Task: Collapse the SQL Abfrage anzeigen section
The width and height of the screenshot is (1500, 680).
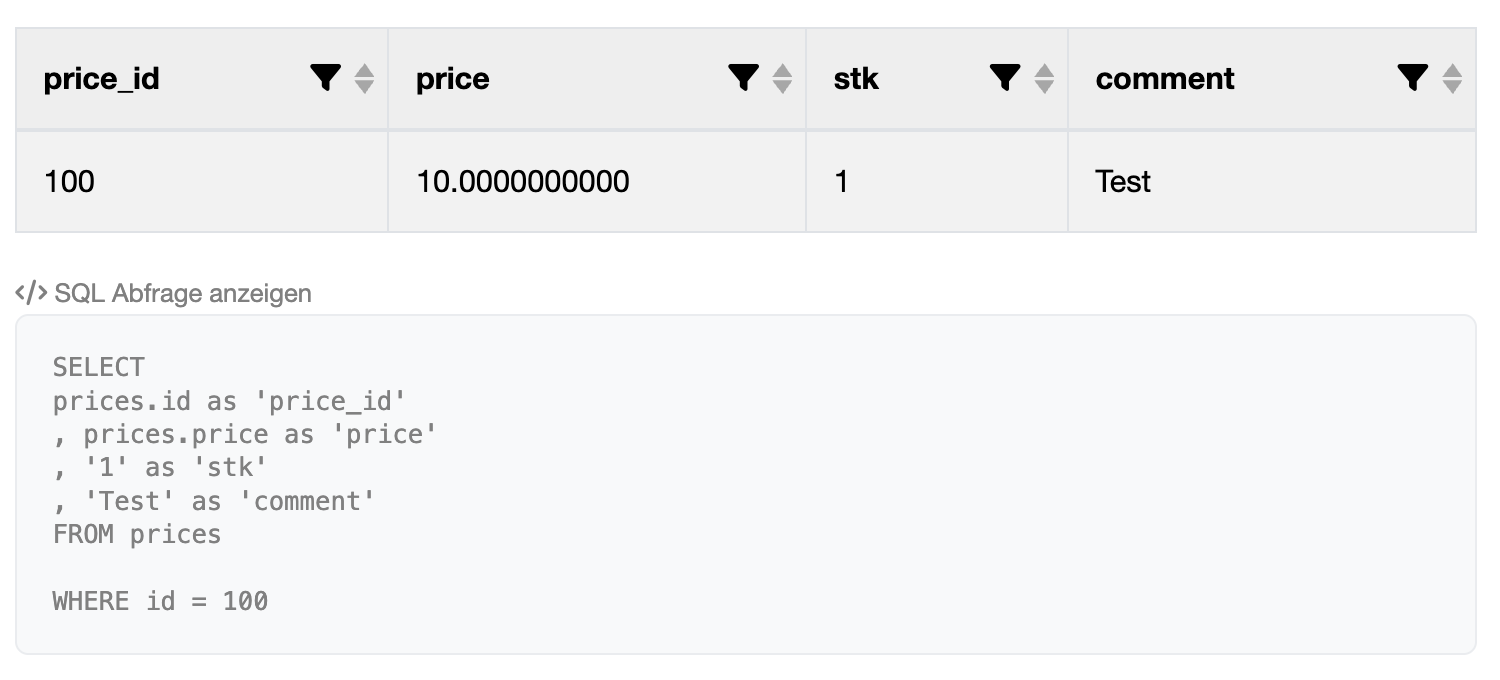Action: (x=183, y=293)
